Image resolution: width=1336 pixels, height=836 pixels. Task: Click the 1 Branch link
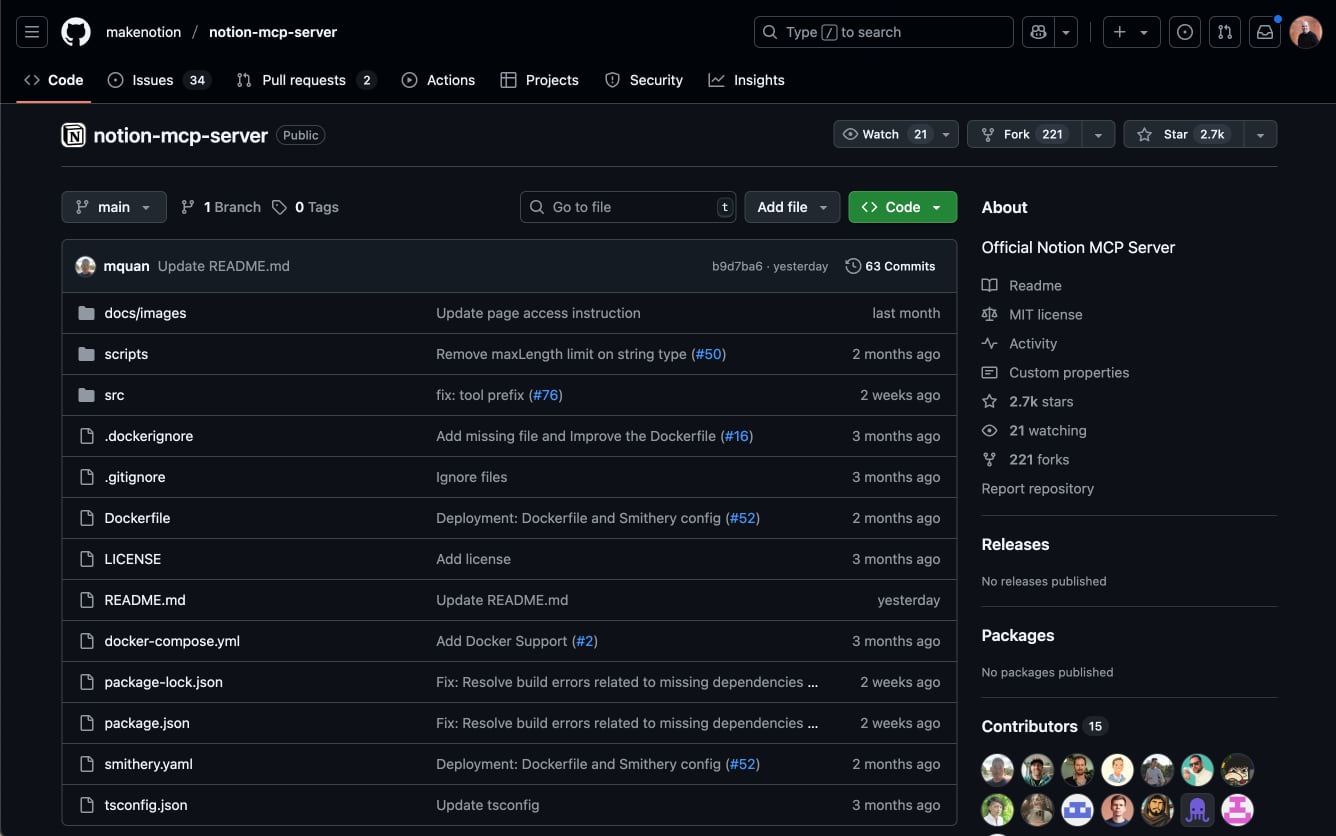(x=220, y=207)
